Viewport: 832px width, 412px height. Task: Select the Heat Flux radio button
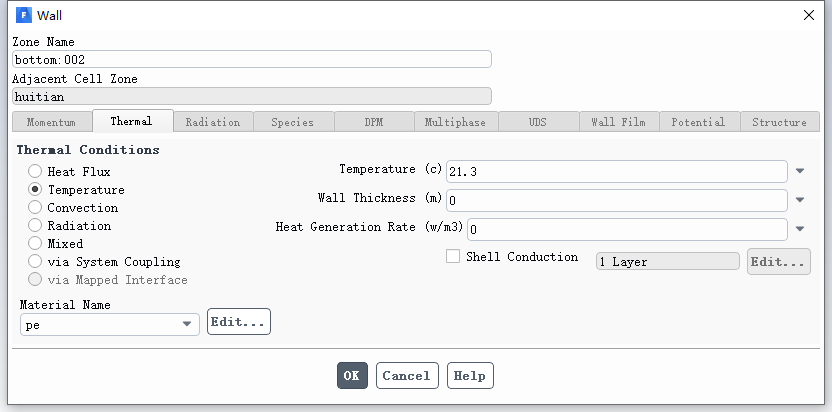tap(35, 172)
